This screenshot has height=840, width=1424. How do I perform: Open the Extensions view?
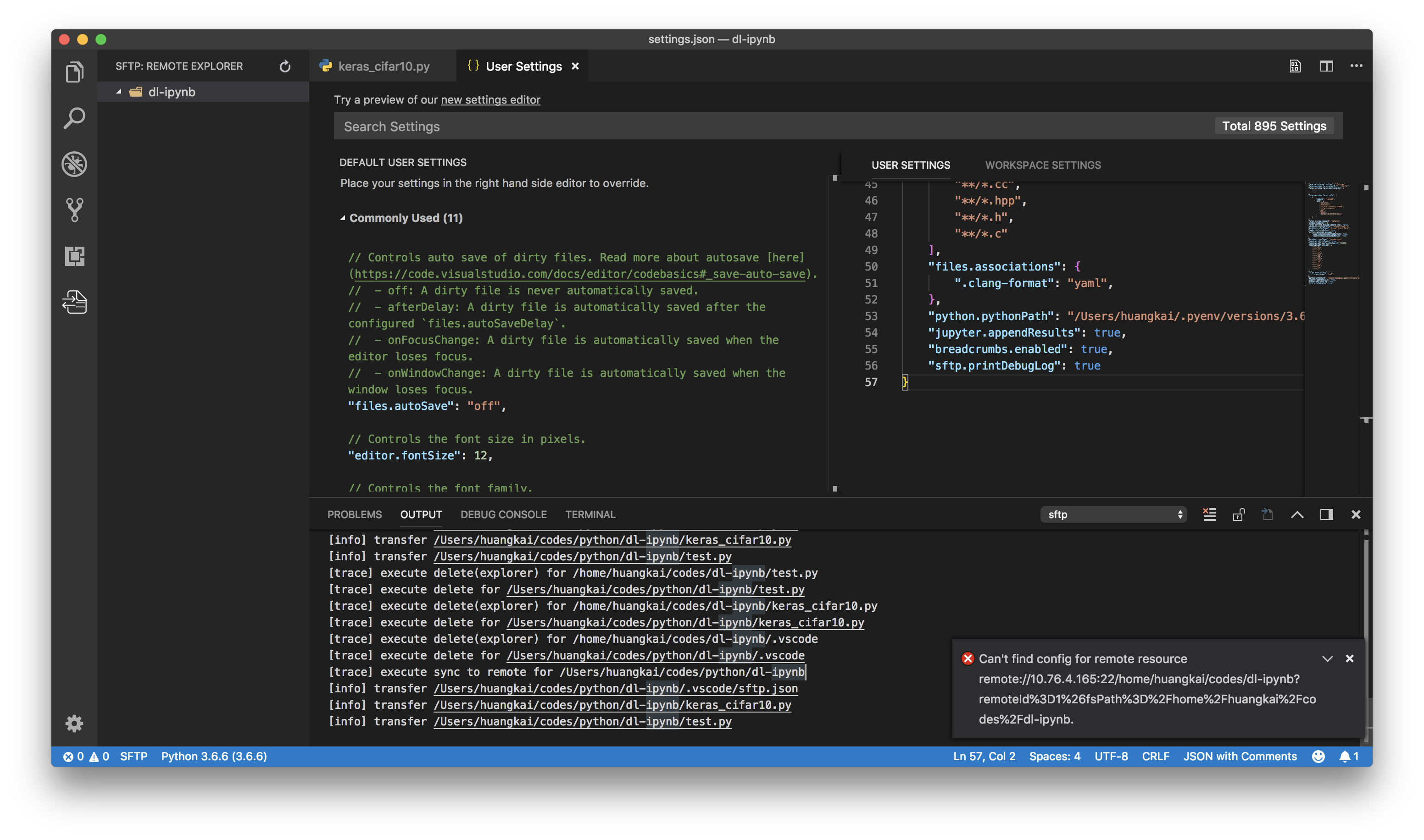pyautogui.click(x=74, y=256)
